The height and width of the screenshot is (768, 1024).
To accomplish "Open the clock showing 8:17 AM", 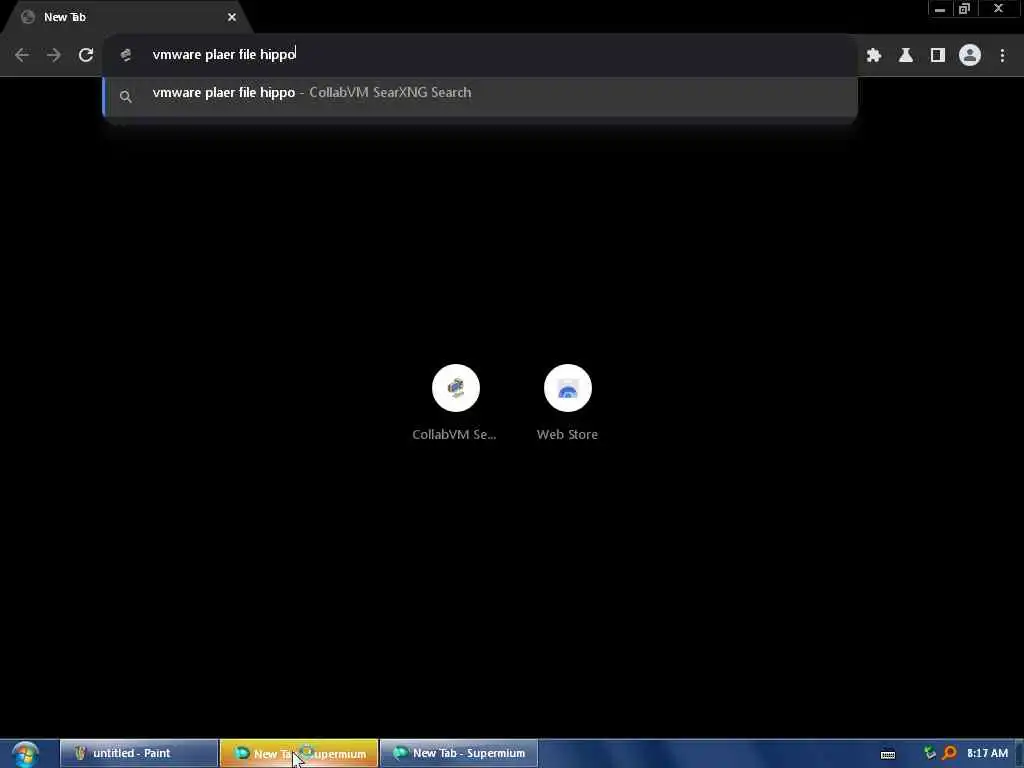I will pyautogui.click(x=987, y=754).
